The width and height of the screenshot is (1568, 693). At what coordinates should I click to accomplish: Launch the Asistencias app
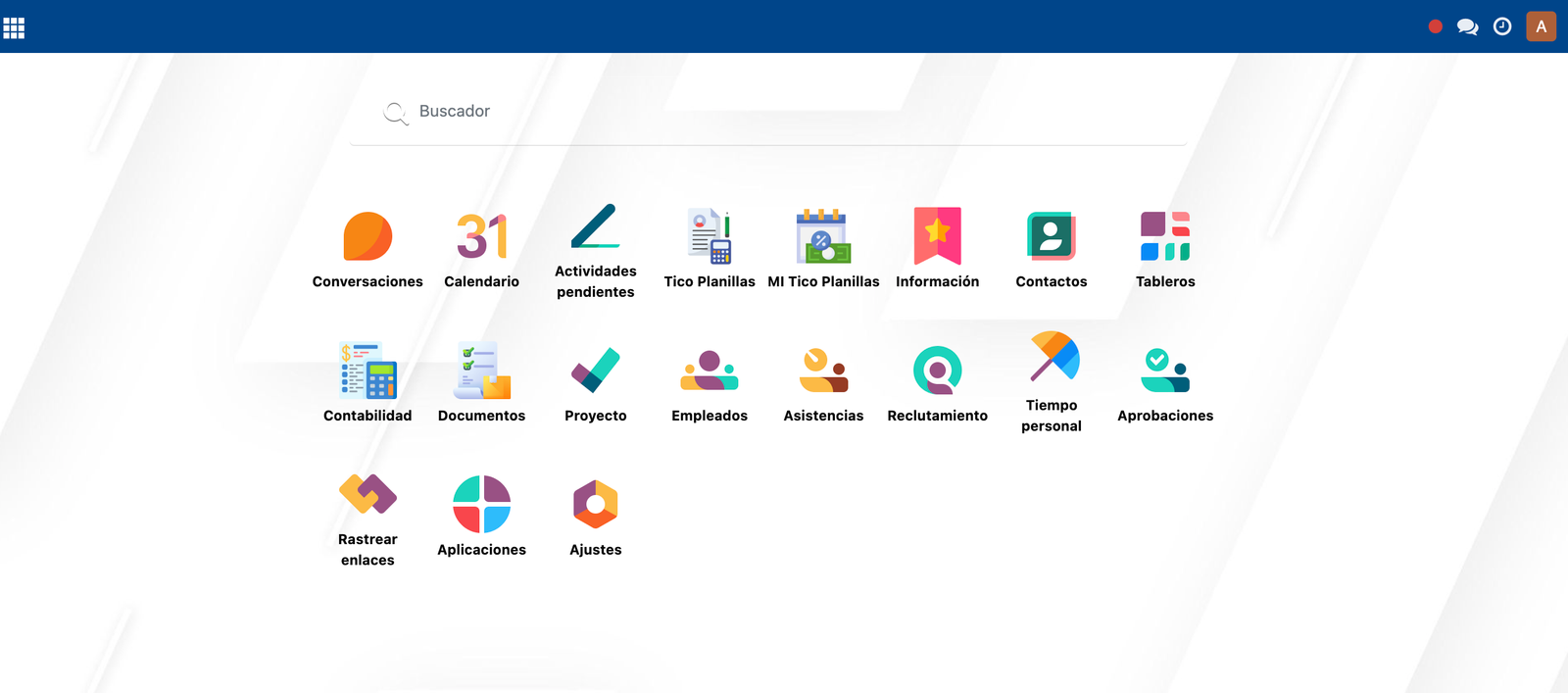823,371
